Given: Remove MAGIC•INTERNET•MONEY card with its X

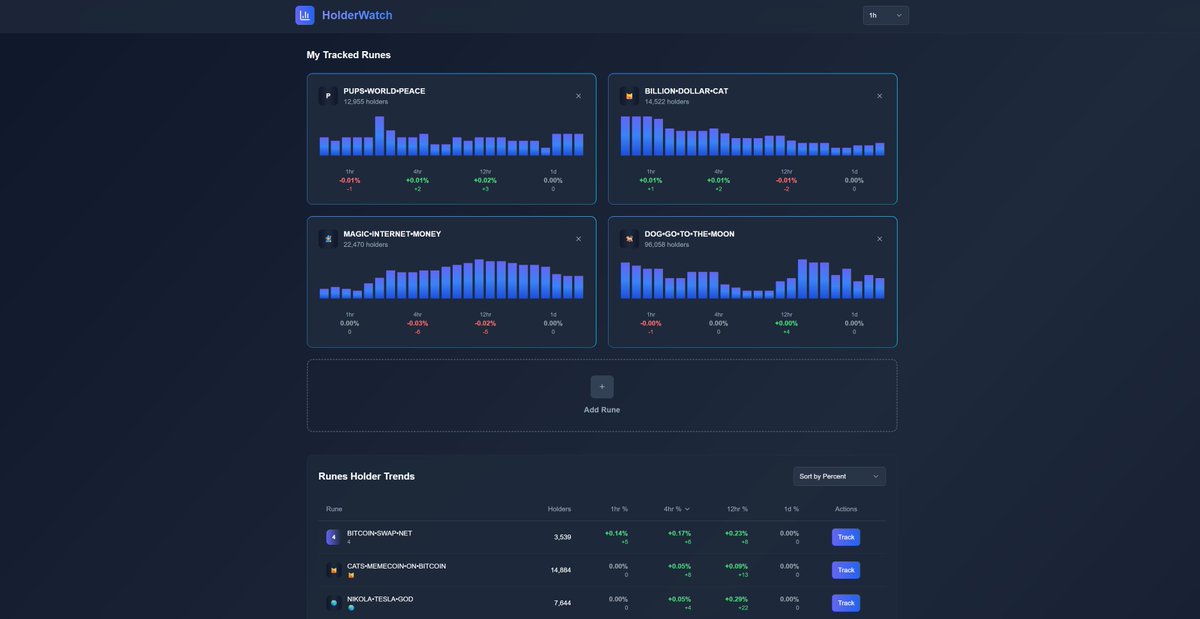Looking at the screenshot, I should (x=578, y=239).
